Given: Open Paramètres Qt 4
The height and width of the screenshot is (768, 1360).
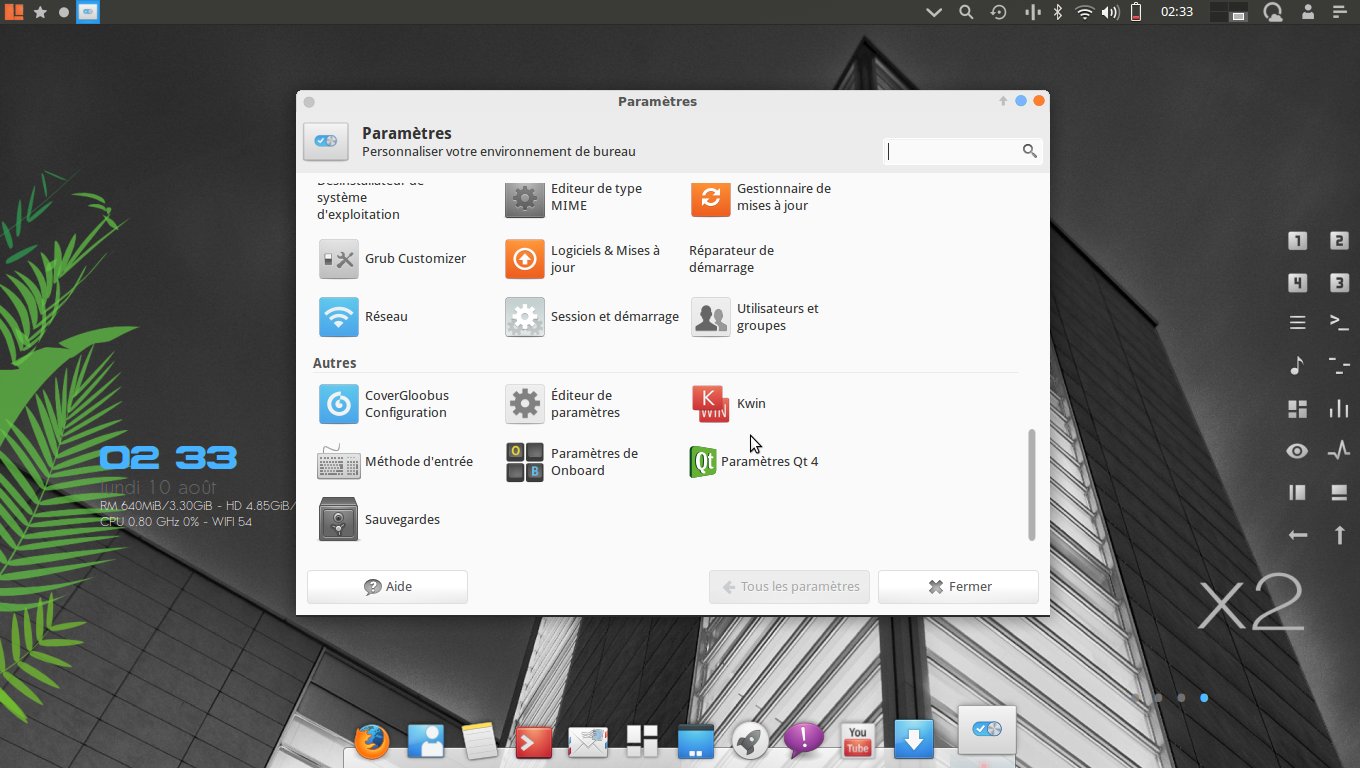Looking at the screenshot, I should point(703,461).
